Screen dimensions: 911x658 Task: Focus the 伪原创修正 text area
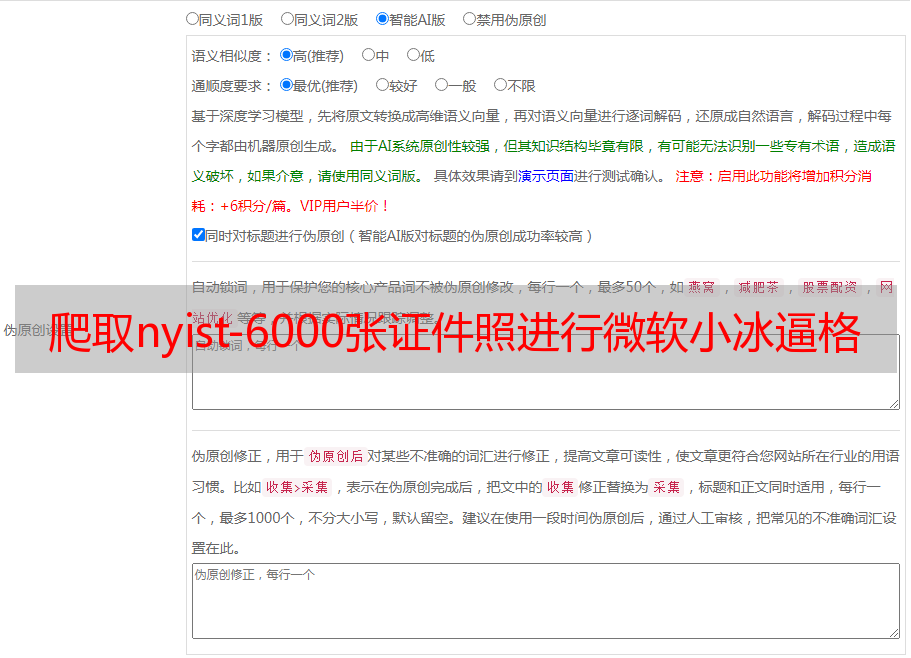545,600
